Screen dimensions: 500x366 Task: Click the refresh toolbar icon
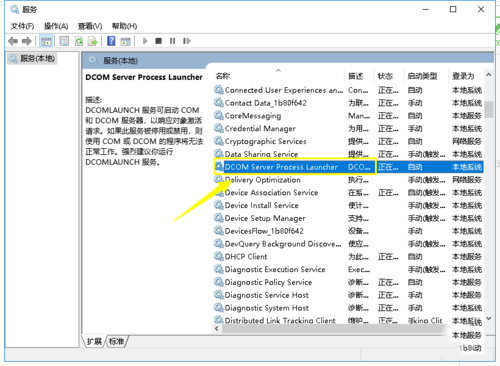coord(79,41)
